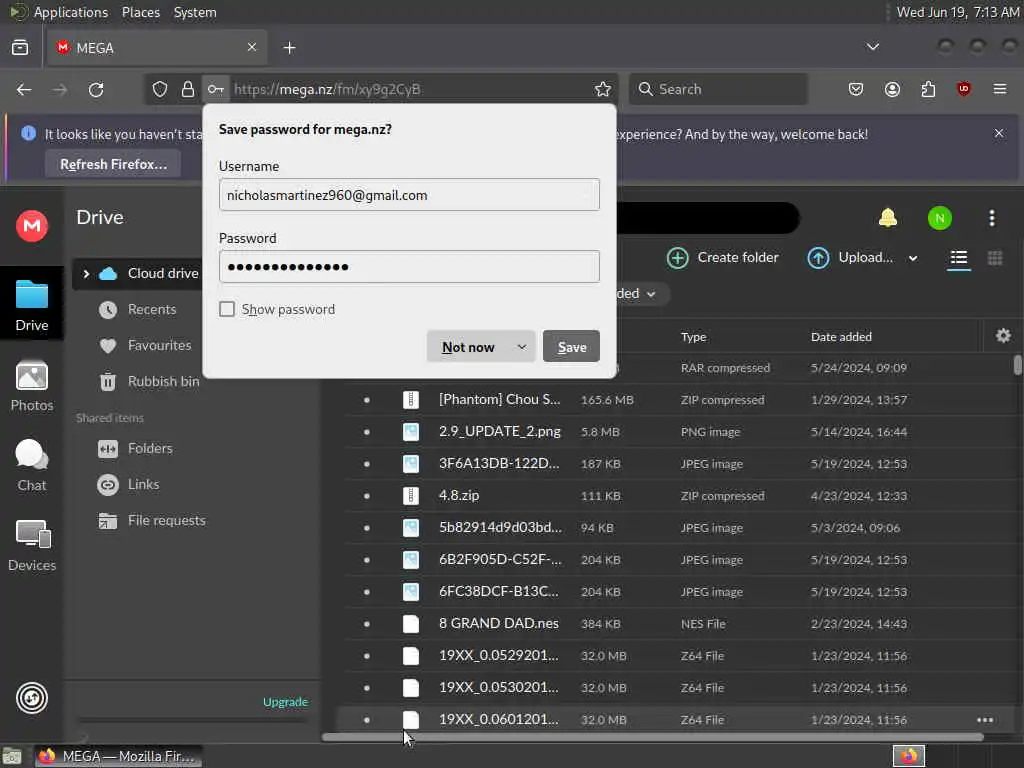Click the MEGA Mozilla Firefox taskbar button
1024x768 pixels.
[118, 756]
